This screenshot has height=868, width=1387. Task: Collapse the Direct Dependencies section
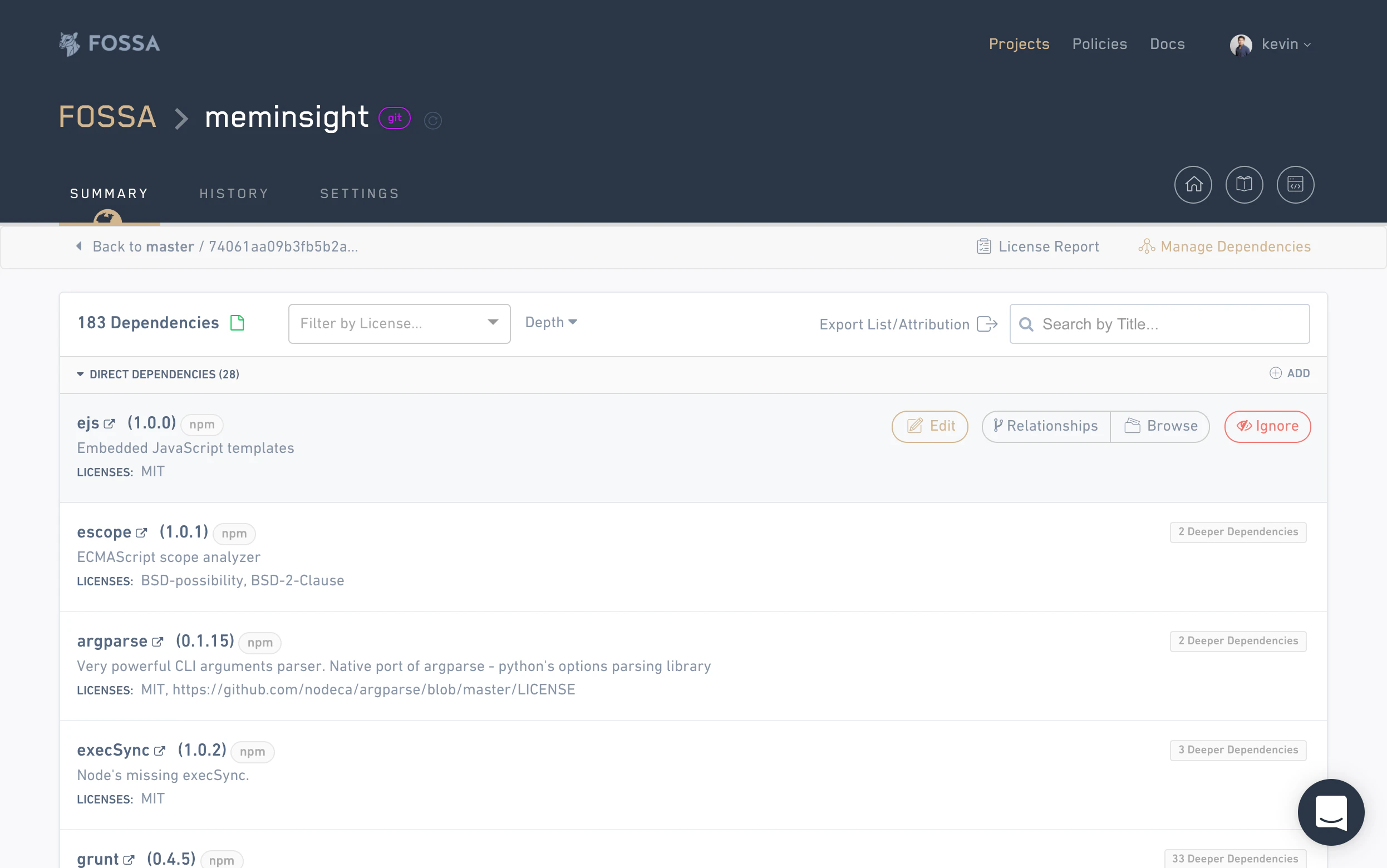[x=80, y=374]
